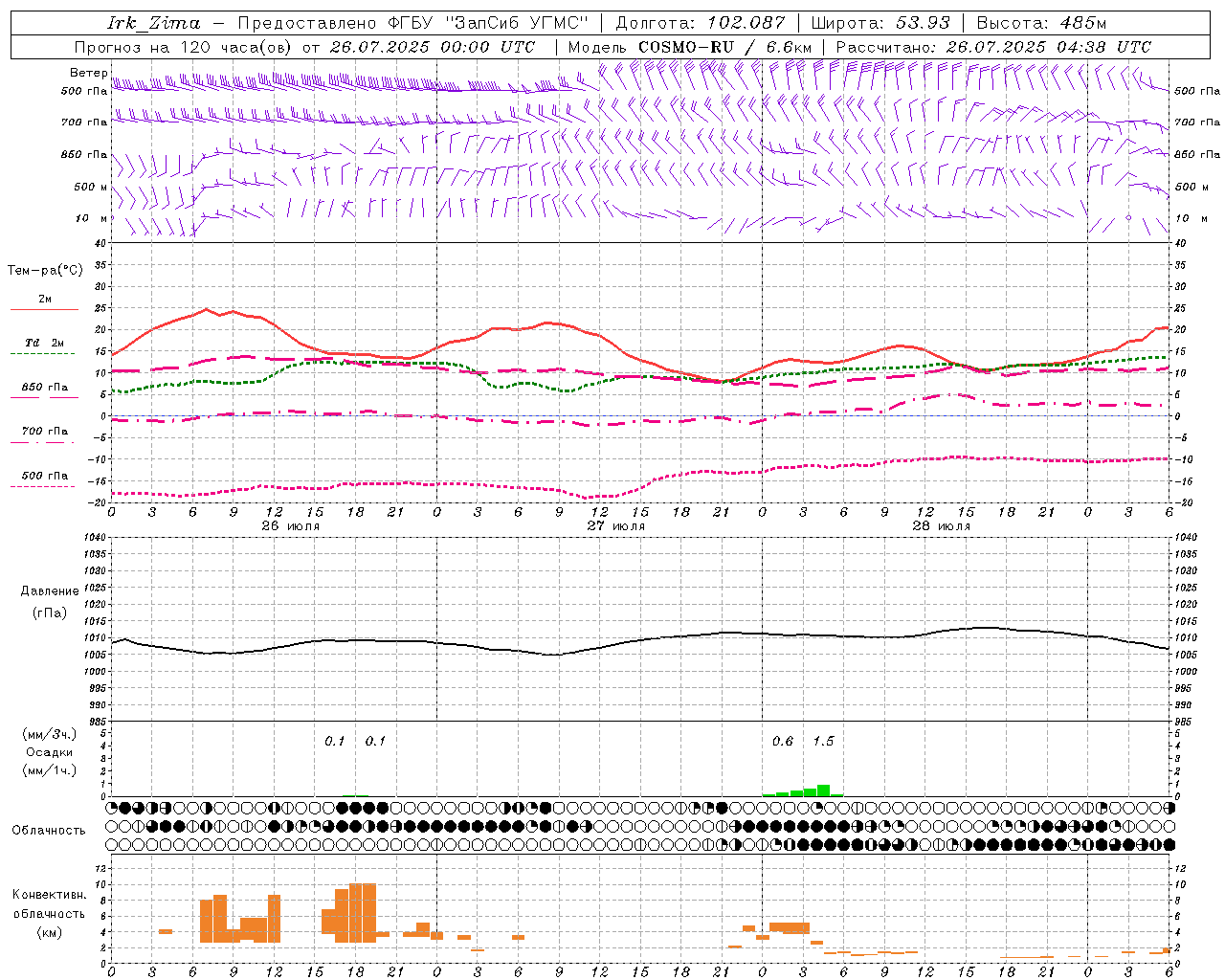
Task: Click the "26 июля" date label
Action: (x=291, y=526)
